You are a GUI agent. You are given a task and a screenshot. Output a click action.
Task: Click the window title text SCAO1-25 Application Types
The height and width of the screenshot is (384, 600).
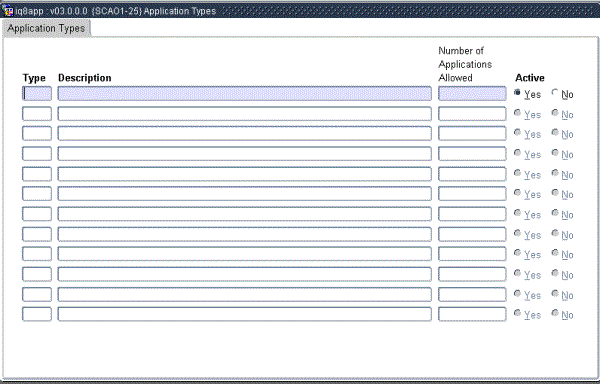[154, 11]
